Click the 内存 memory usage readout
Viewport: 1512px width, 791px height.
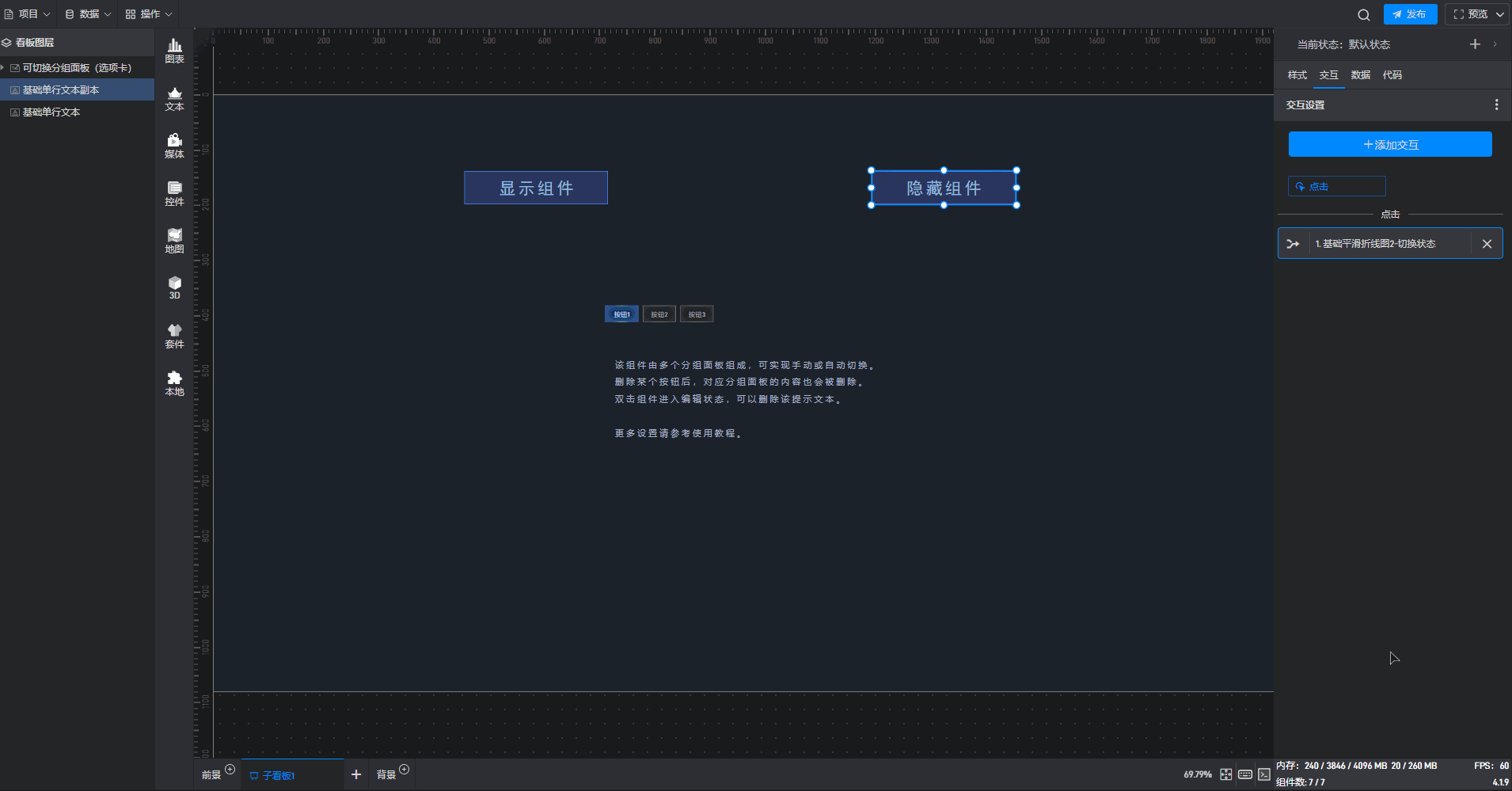click(1356, 766)
